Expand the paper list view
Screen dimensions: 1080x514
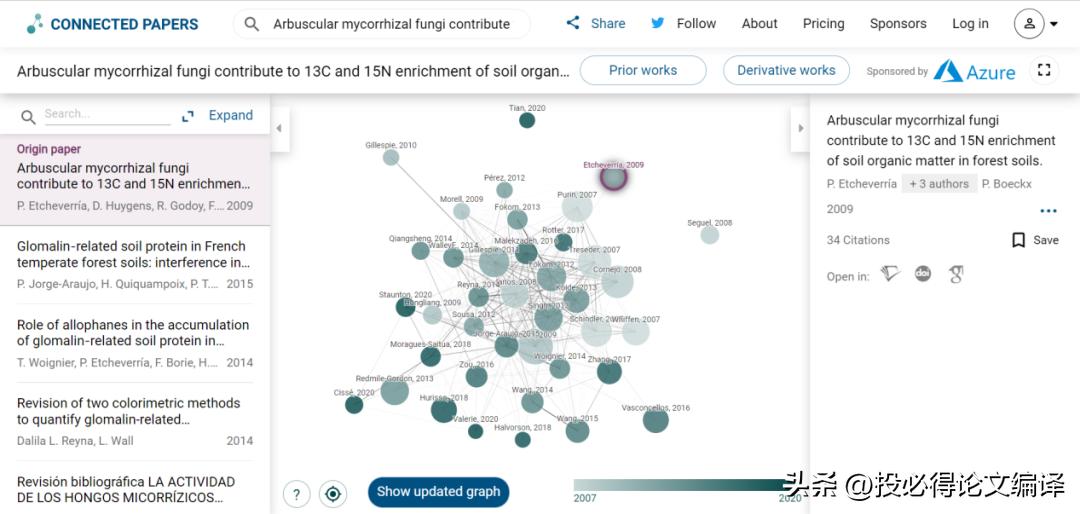coord(218,116)
